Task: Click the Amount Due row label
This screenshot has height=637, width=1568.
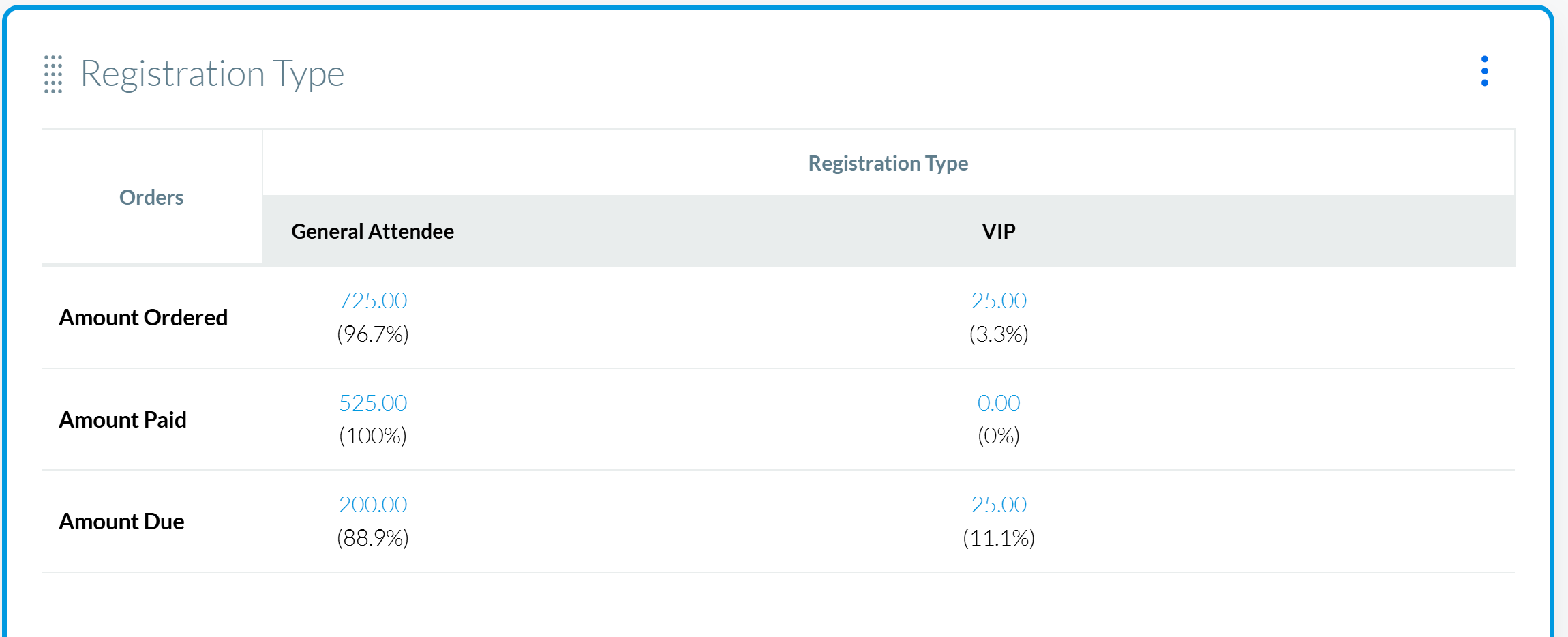Action: tap(121, 522)
